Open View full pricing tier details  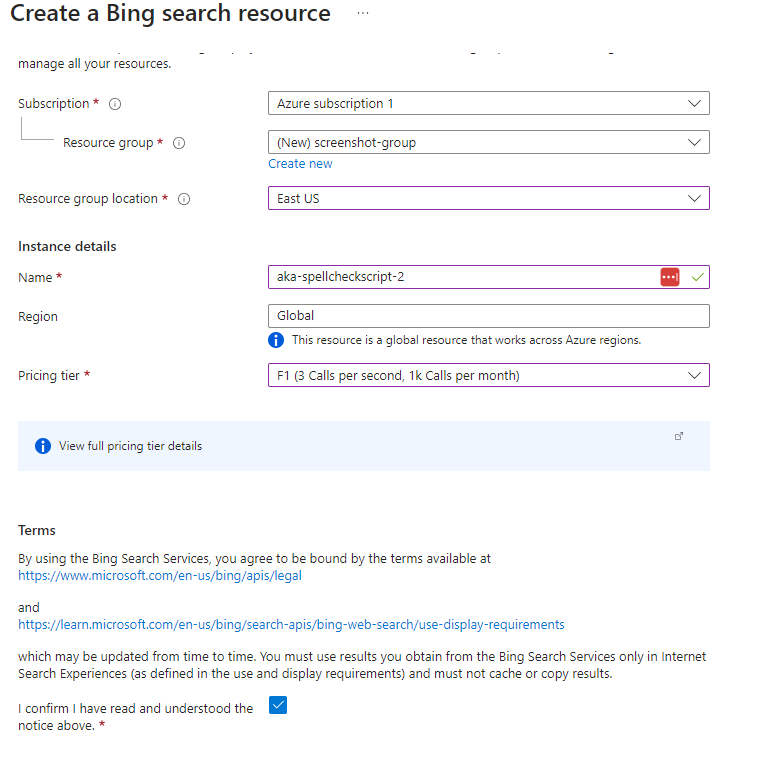(x=130, y=446)
